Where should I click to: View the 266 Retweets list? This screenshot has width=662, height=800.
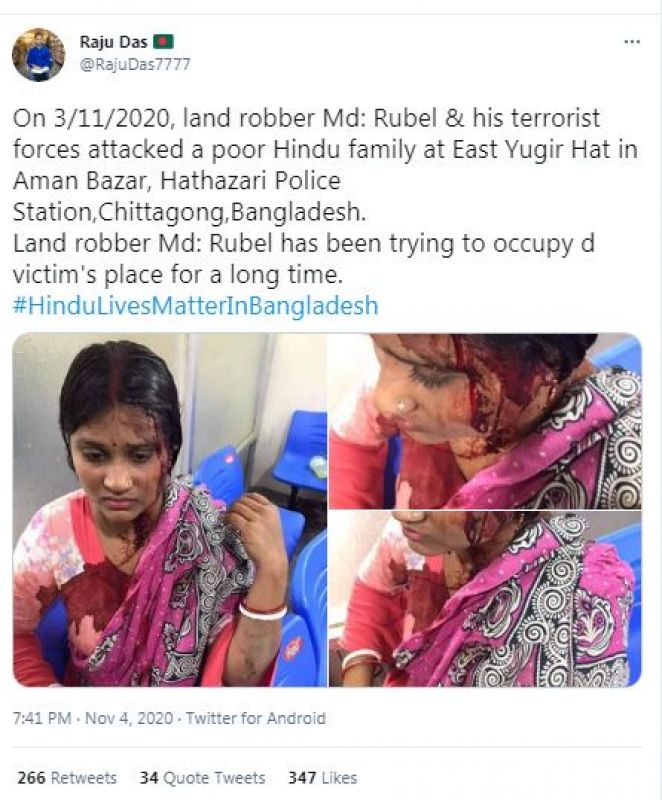67,778
